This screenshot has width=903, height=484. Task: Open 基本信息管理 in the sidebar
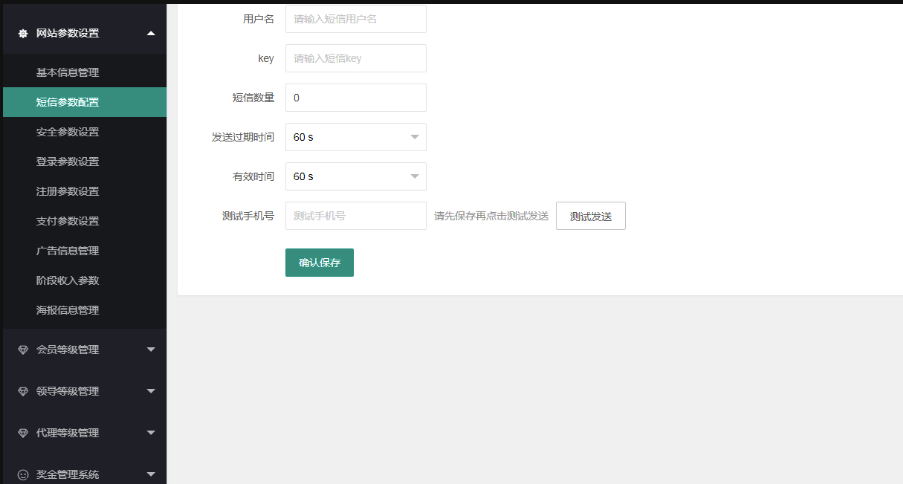67,72
